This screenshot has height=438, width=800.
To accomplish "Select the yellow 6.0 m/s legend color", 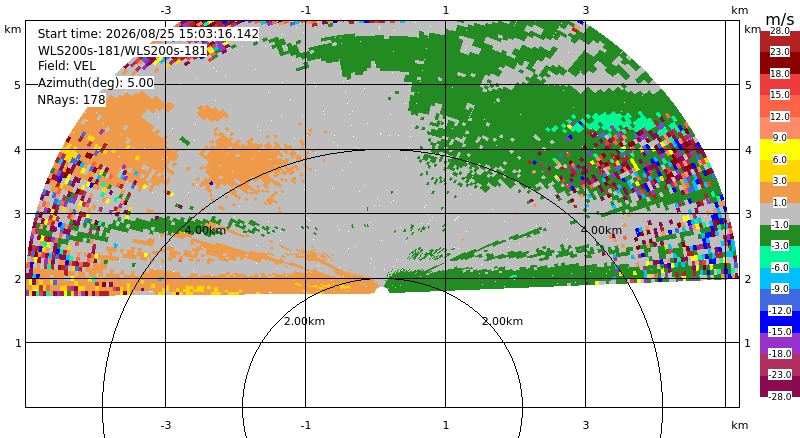I will [x=780, y=150].
